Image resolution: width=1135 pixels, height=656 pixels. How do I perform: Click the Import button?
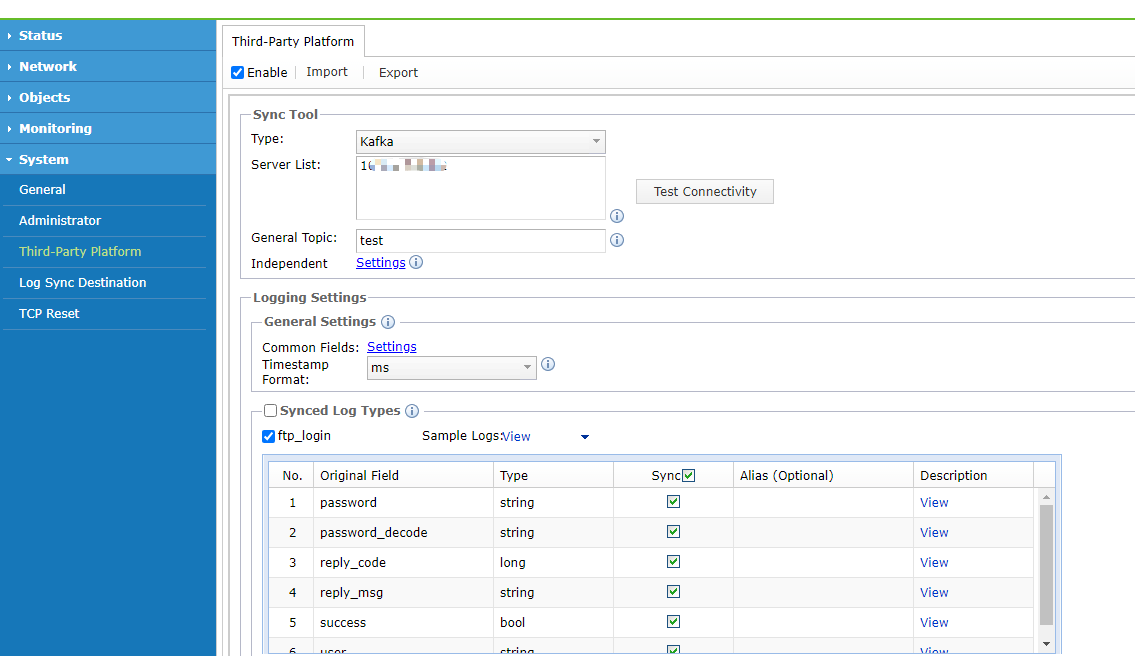[326, 72]
